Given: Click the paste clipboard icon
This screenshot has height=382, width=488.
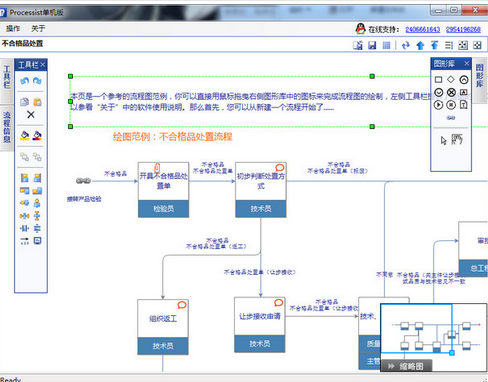Looking at the screenshot, I should point(37,102).
